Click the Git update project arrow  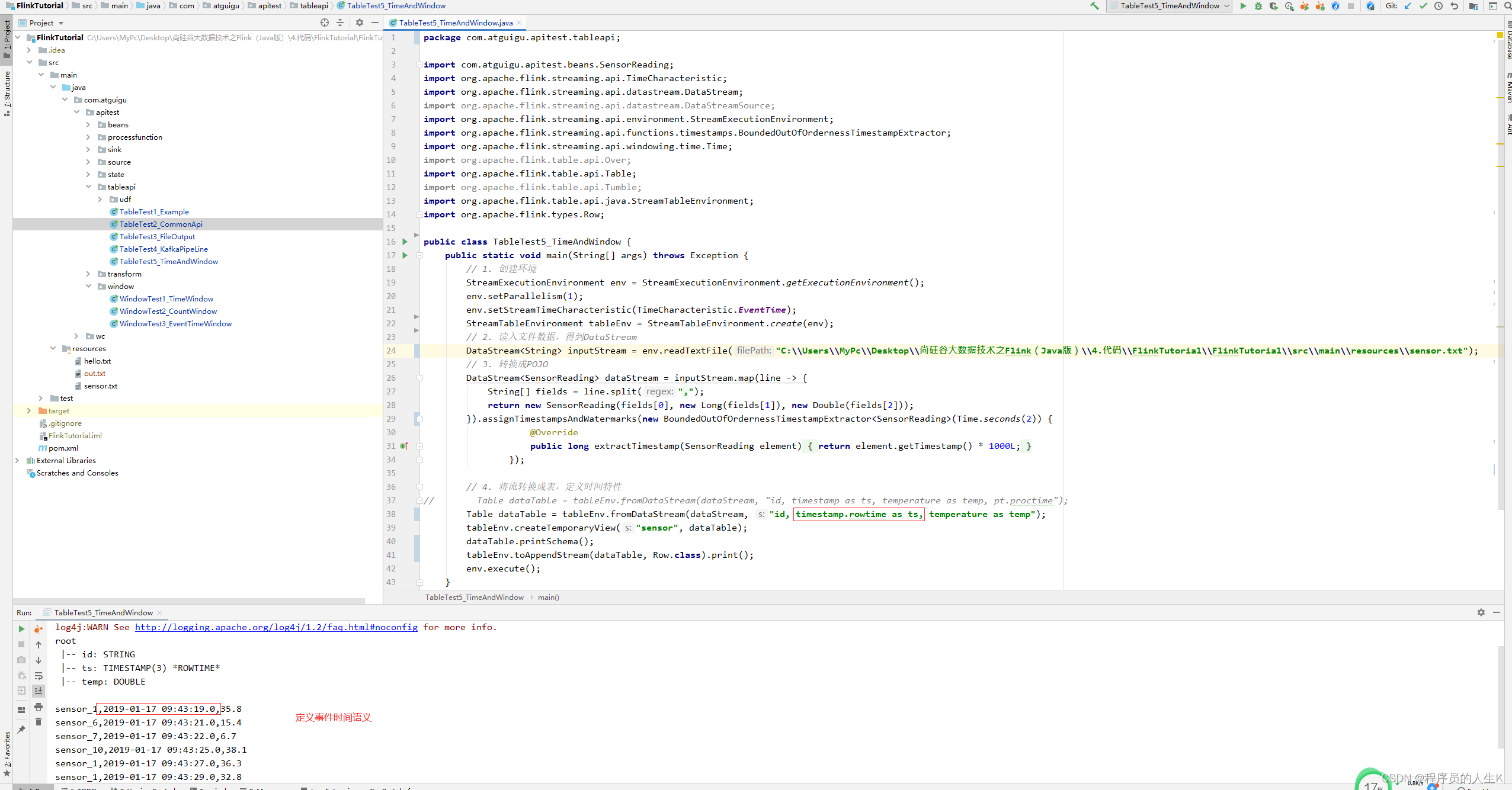[1408, 6]
